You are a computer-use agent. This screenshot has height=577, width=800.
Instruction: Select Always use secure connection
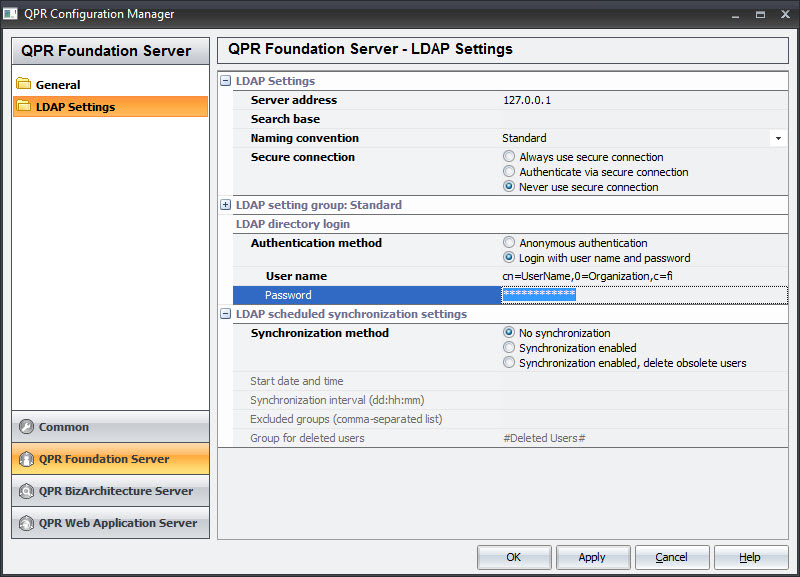point(509,156)
